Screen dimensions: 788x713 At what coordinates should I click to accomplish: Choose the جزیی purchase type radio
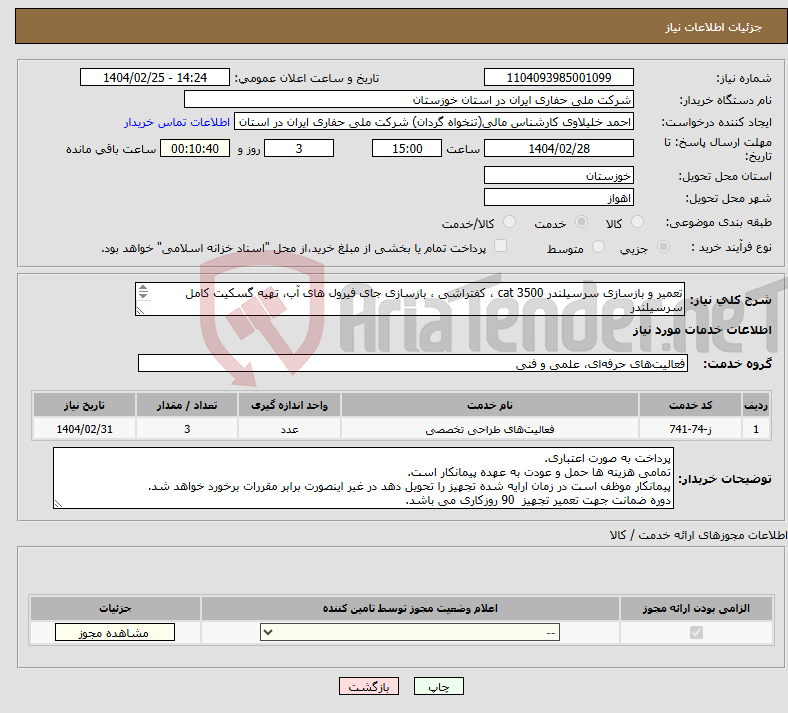[663, 247]
